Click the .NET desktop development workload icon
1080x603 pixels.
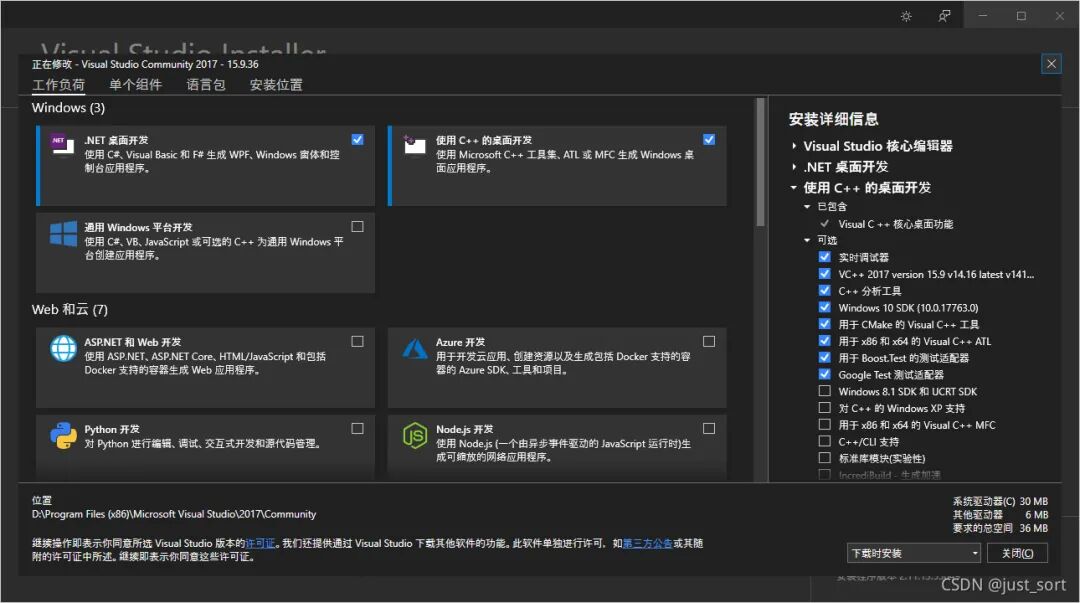tap(62, 145)
